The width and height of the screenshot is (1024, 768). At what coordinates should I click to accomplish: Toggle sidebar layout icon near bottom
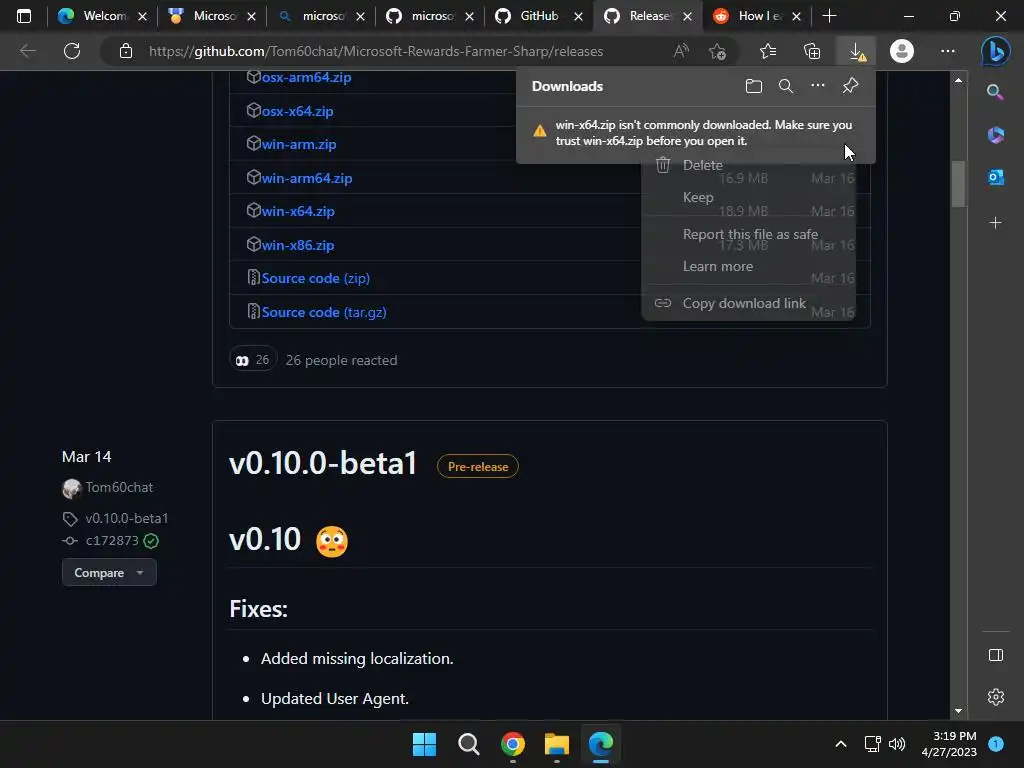[995, 655]
